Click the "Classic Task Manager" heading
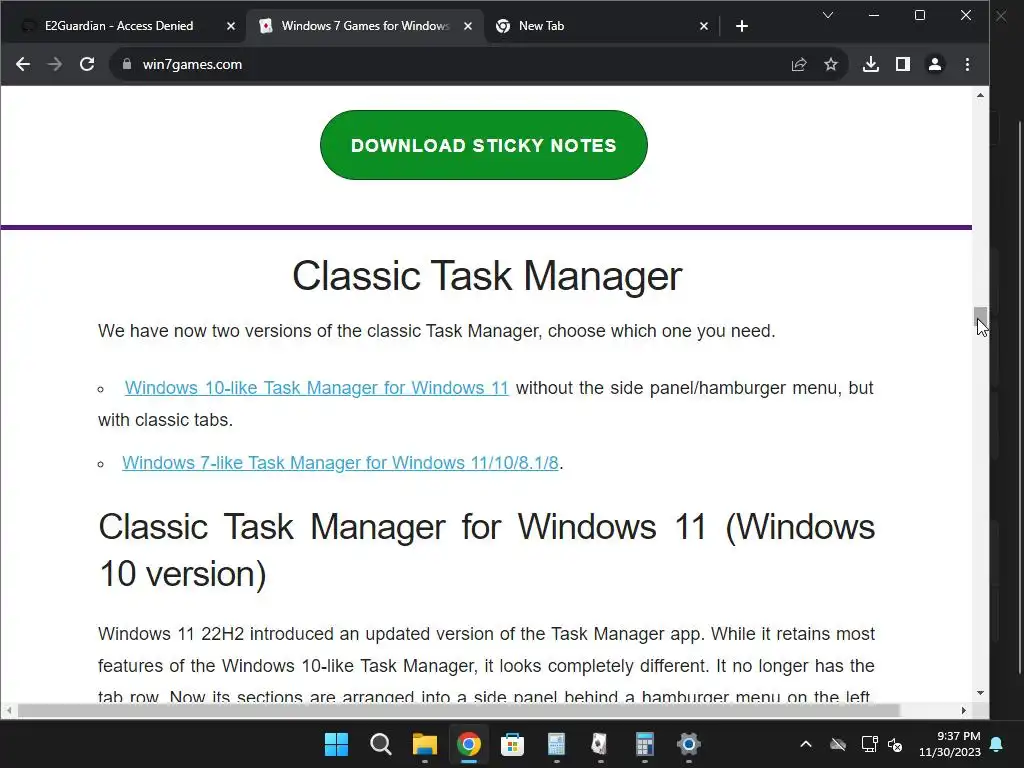1024x768 pixels. pyautogui.click(x=487, y=276)
